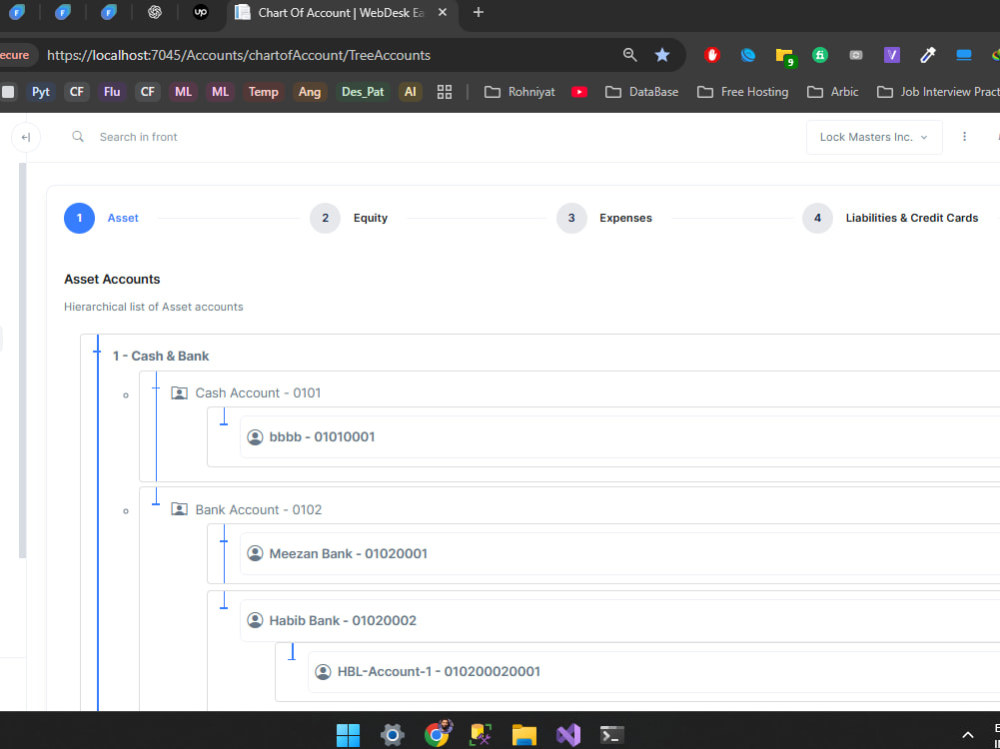Open the Terminal from the taskbar
The image size is (1000, 749).
click(612, 735)
